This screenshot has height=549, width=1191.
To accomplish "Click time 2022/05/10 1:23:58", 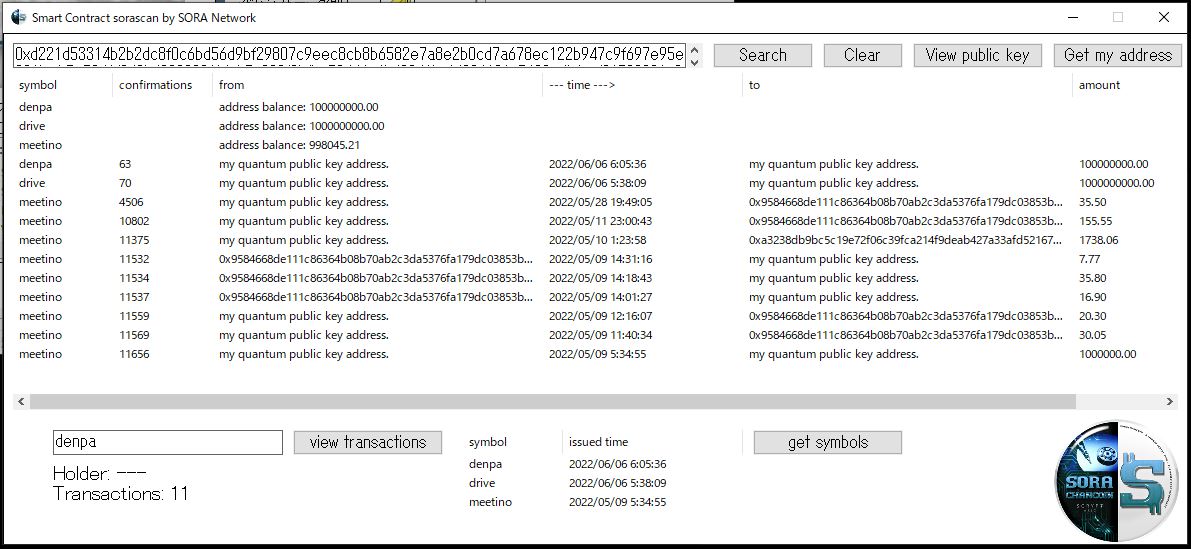I will point(597,240).
